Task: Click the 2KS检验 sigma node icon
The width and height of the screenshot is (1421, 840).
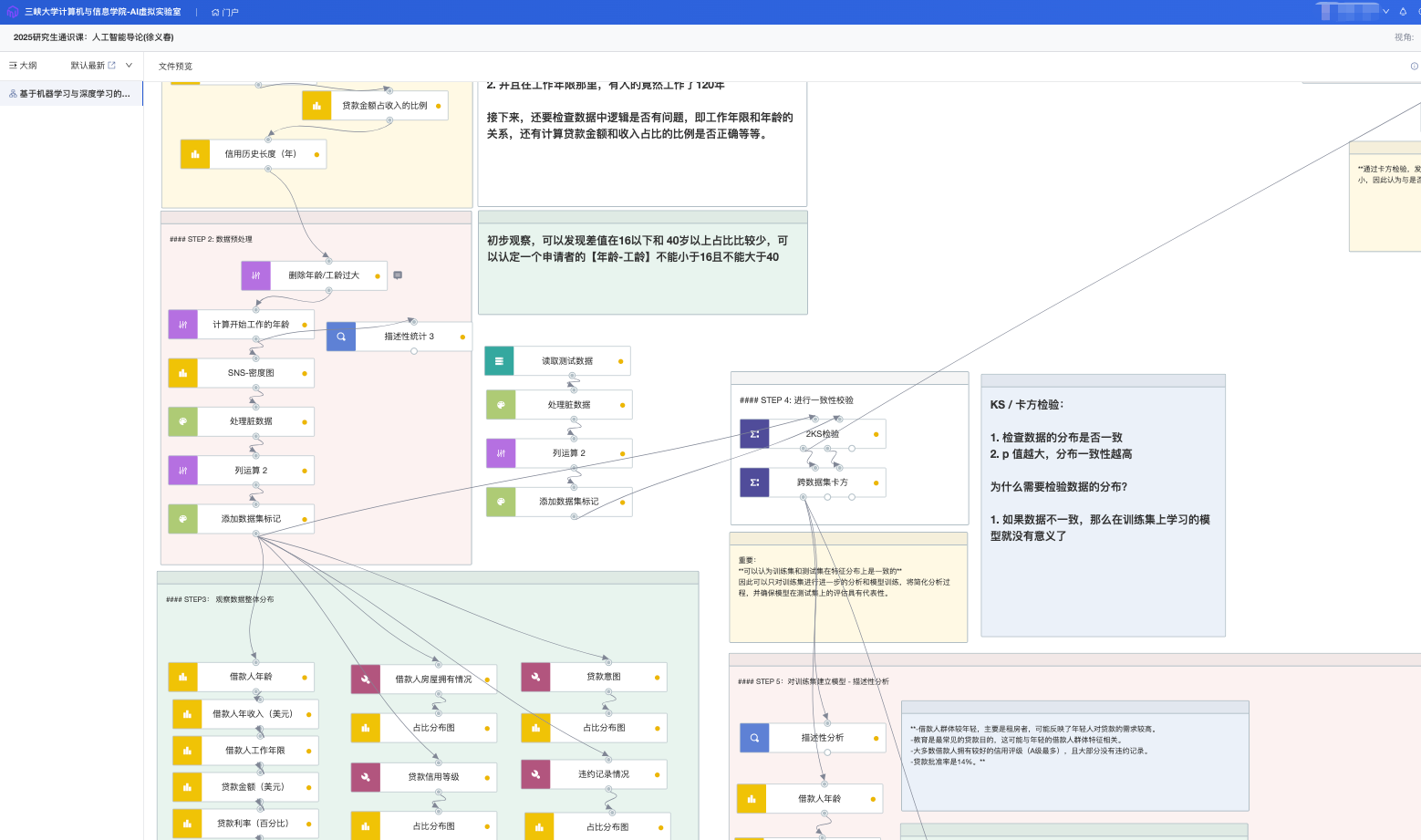Action: [x=754, y=434]
